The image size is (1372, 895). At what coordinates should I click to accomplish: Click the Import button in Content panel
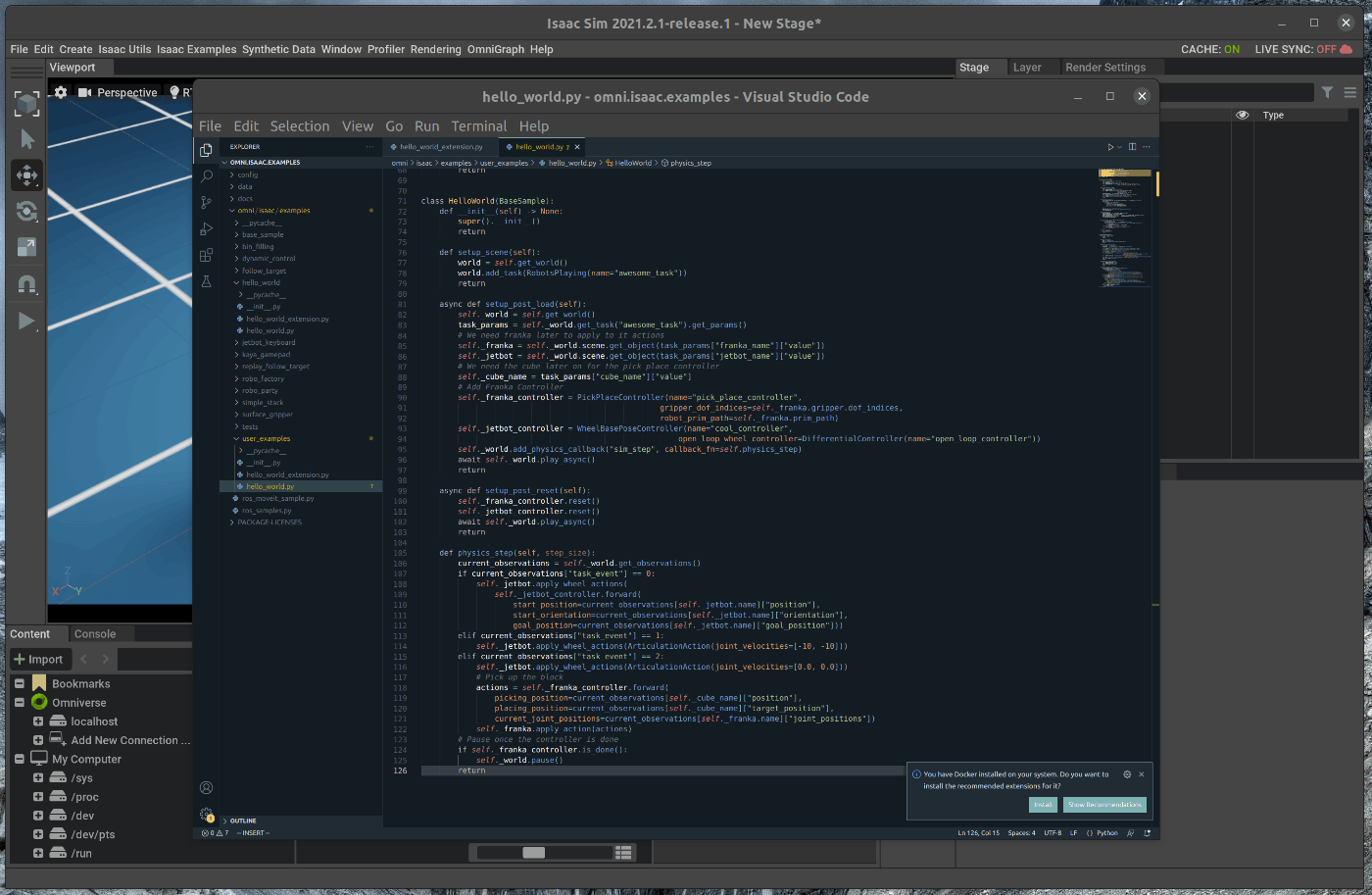click(x=39, y=659)
